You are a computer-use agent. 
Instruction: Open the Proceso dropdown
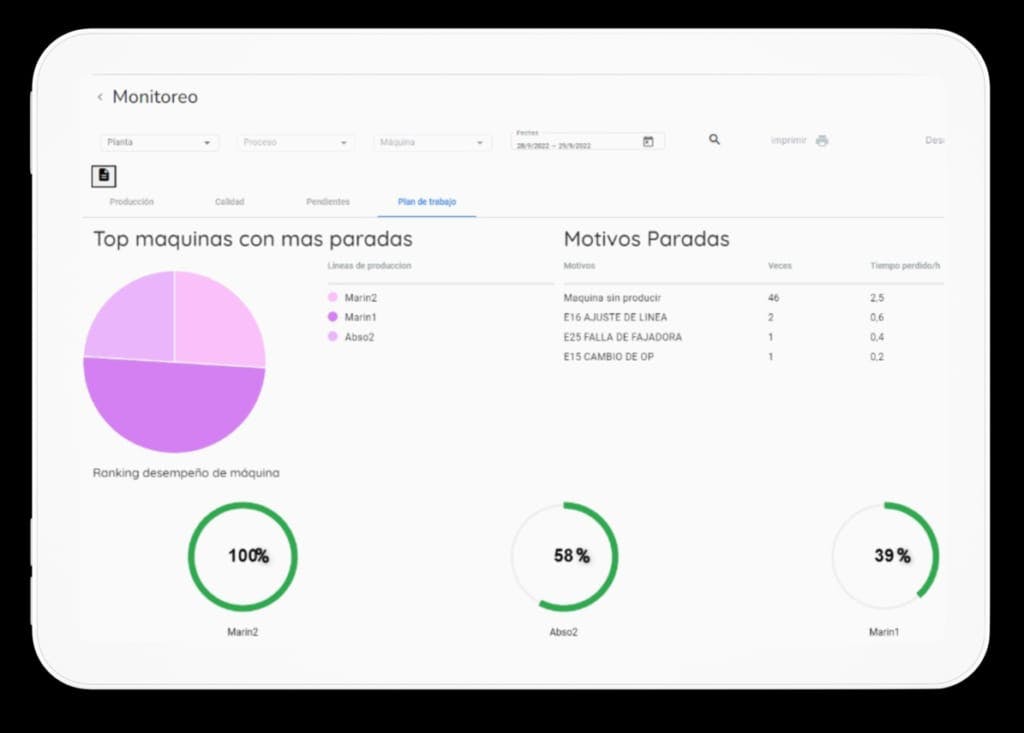pyautogui.click(x=296, y=142)
